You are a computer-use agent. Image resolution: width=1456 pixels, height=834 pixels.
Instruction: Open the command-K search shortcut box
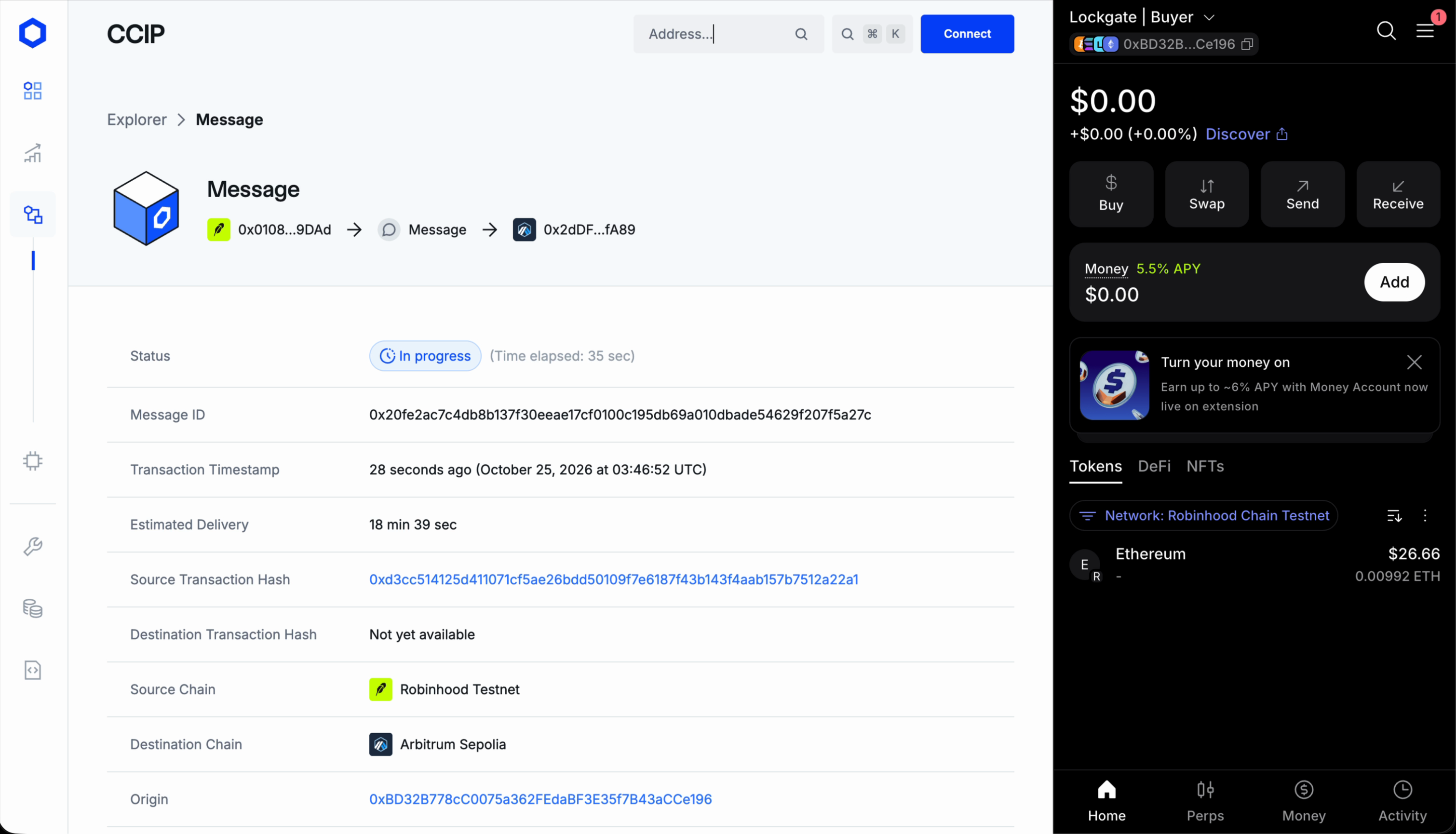(x=872, y=34)
